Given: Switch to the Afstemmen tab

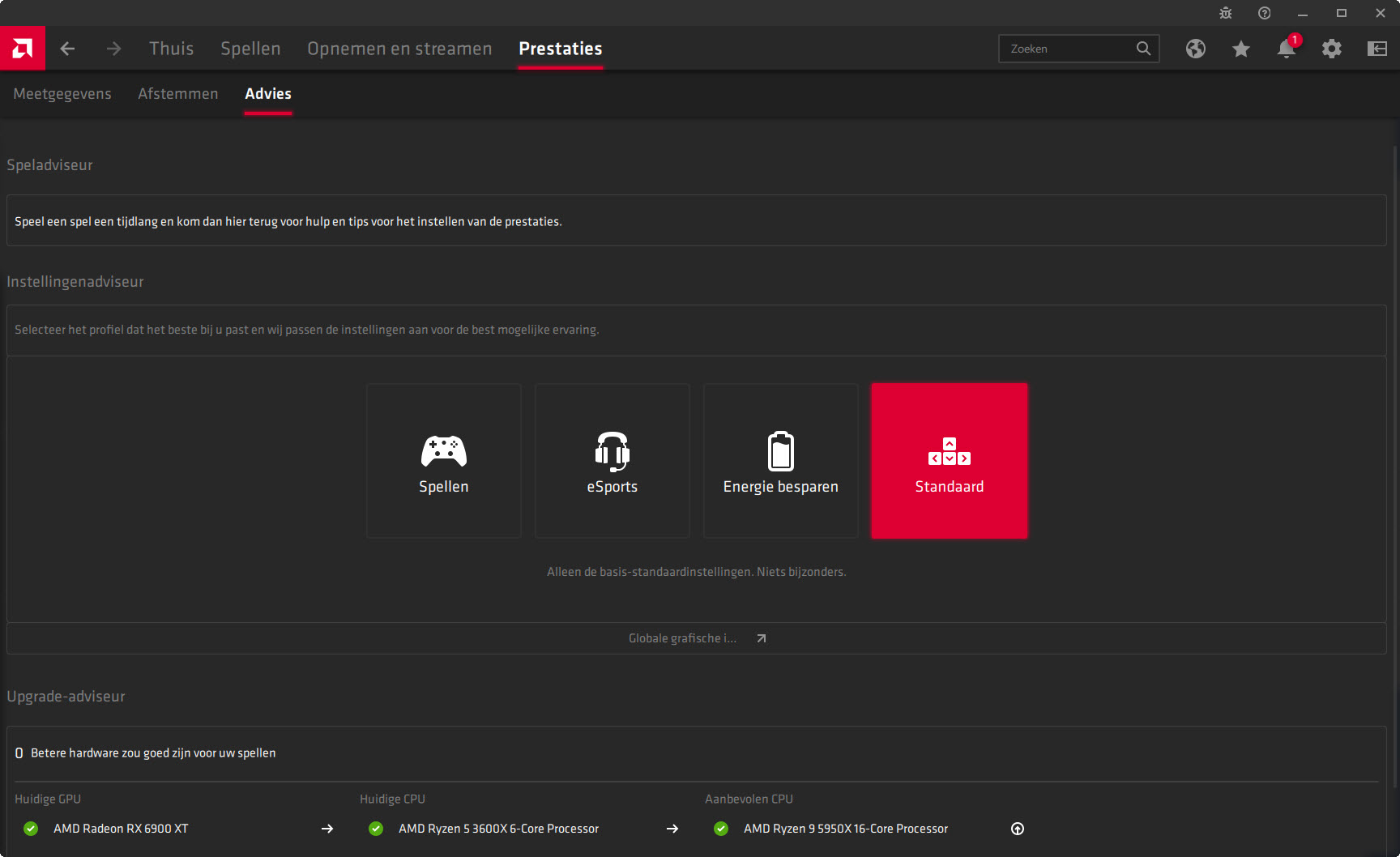Looking at the screenshot, I should pos(178,94).
